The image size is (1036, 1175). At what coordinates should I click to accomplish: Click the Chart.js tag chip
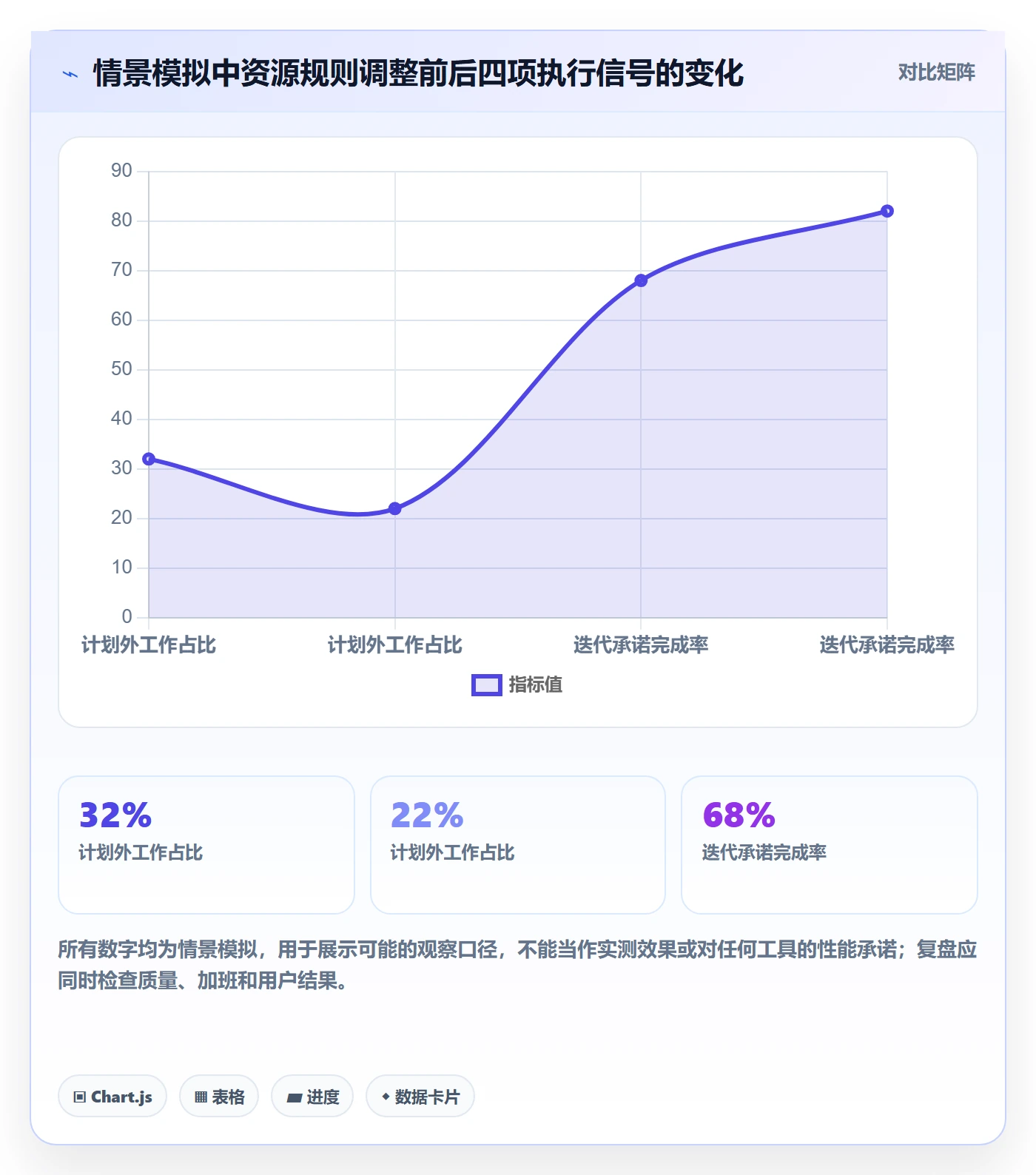pos(112,1096)
